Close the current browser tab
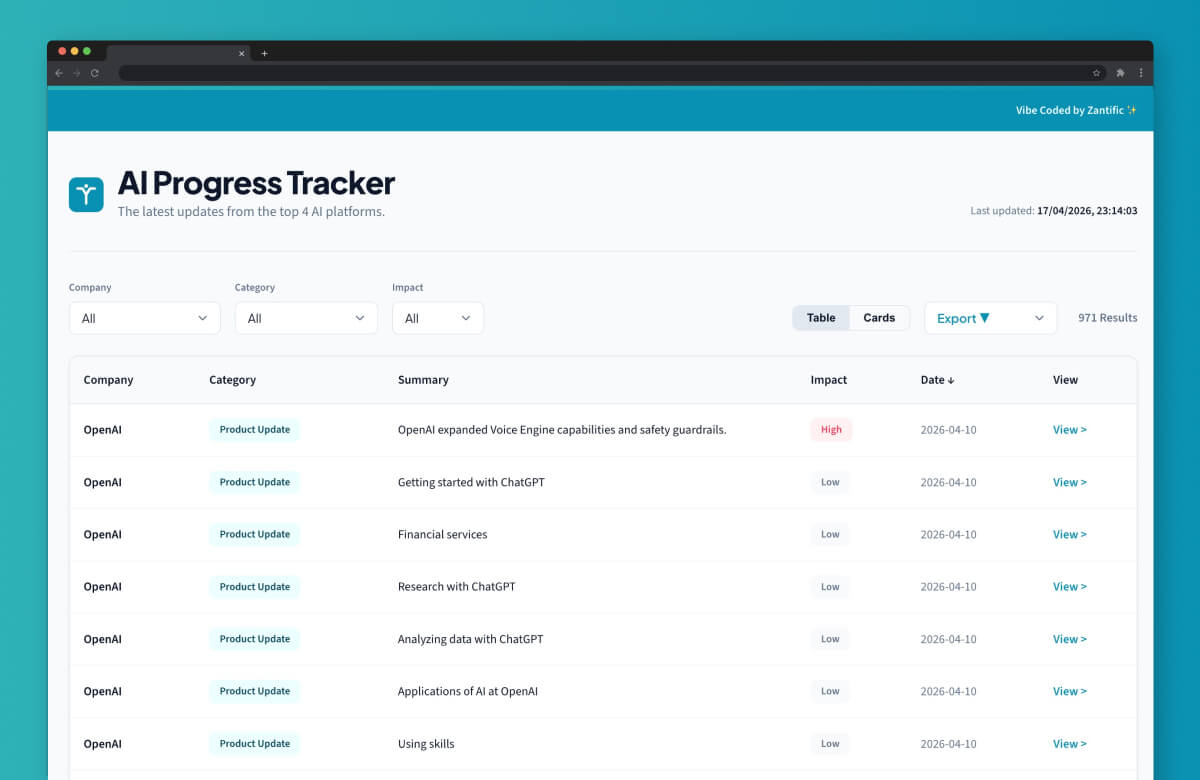This screenshot has height=780, width=1200. (x=241, y=53)
